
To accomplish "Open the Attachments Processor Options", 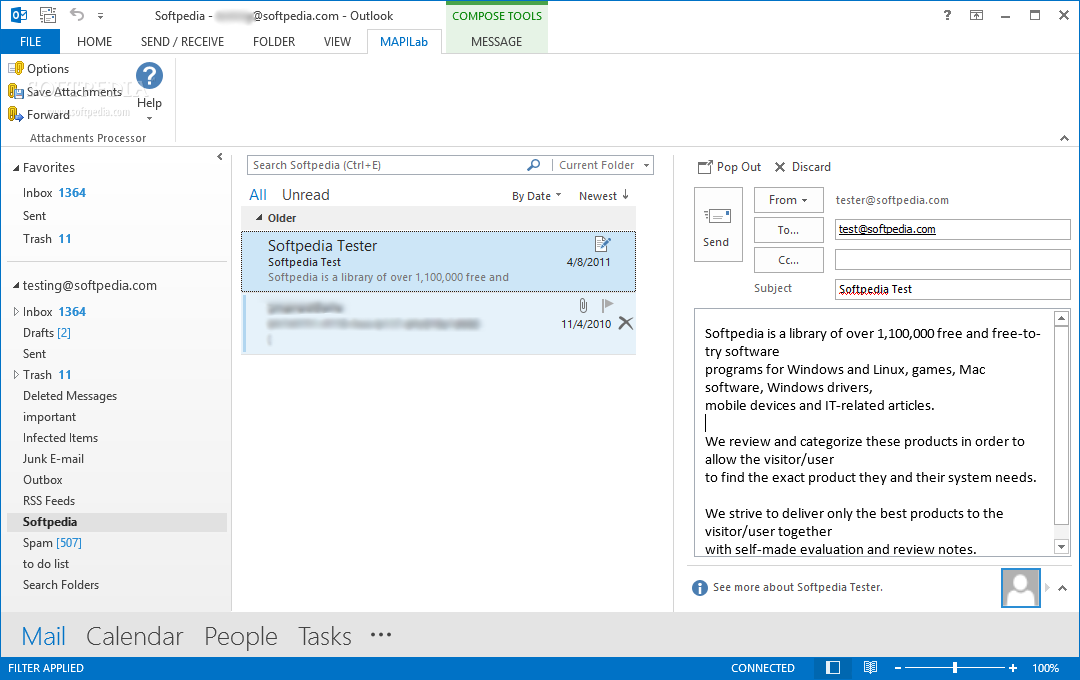I will pos(39,69).
